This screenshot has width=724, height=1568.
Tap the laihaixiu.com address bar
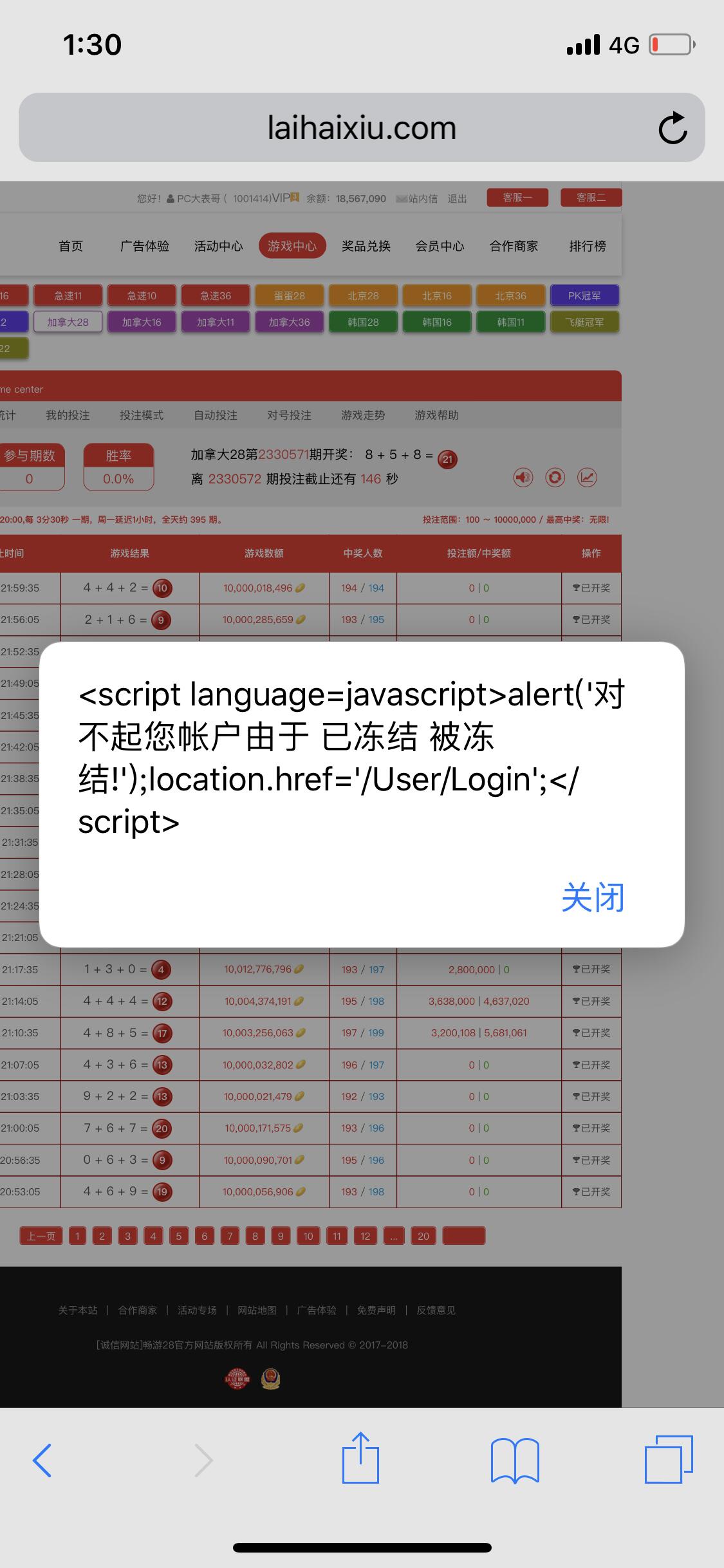[x=361, y=128]
